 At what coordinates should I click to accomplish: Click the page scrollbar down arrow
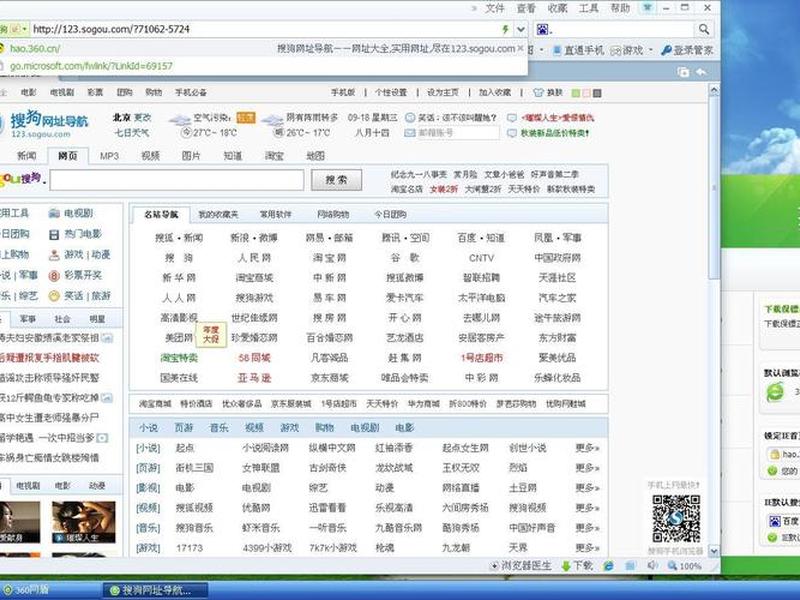point(714,551)
